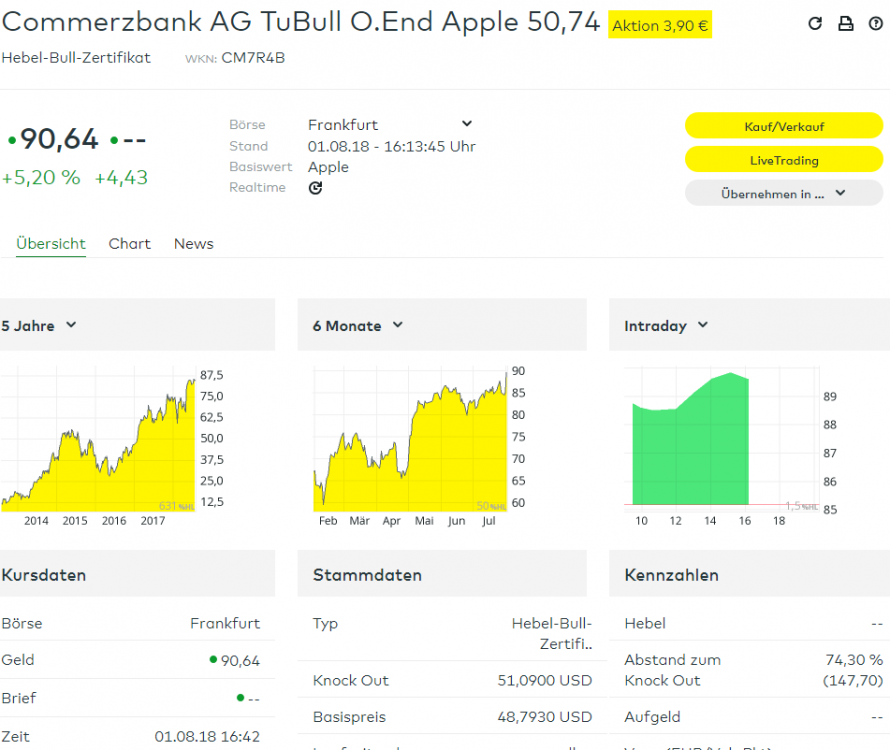Click the Kauf/Verkauf button
The height and width of the screenshot is (750, 890).
784,127
